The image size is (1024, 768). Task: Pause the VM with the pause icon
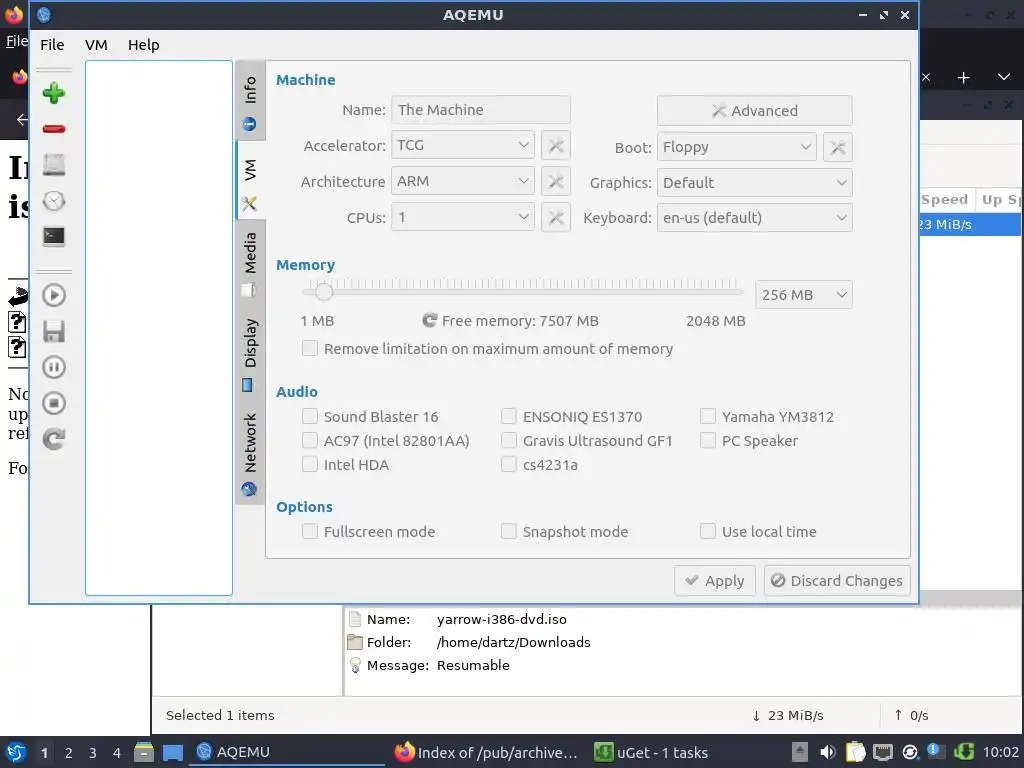tap(54, 367)
